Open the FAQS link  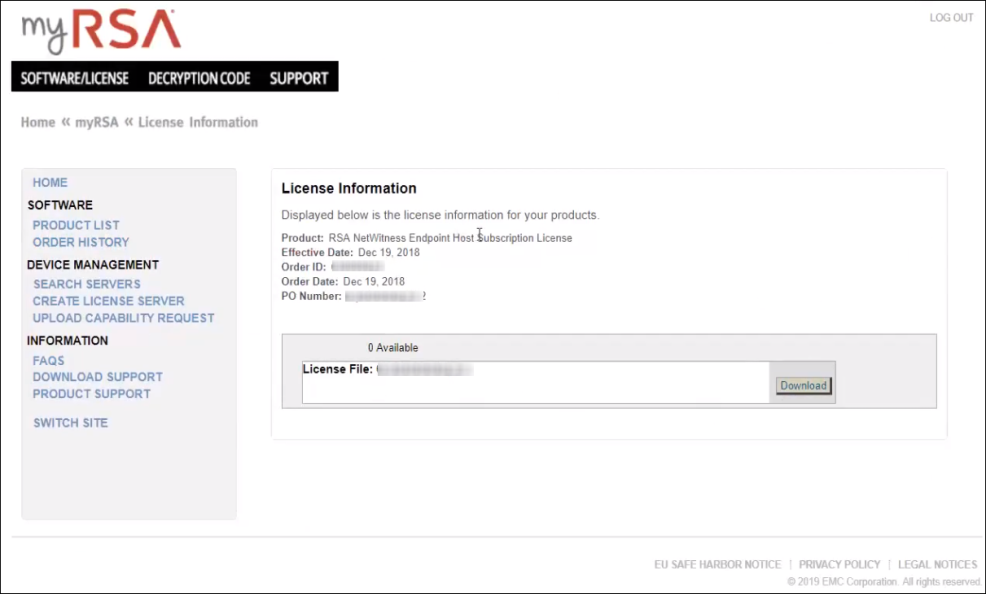(48, 361)
